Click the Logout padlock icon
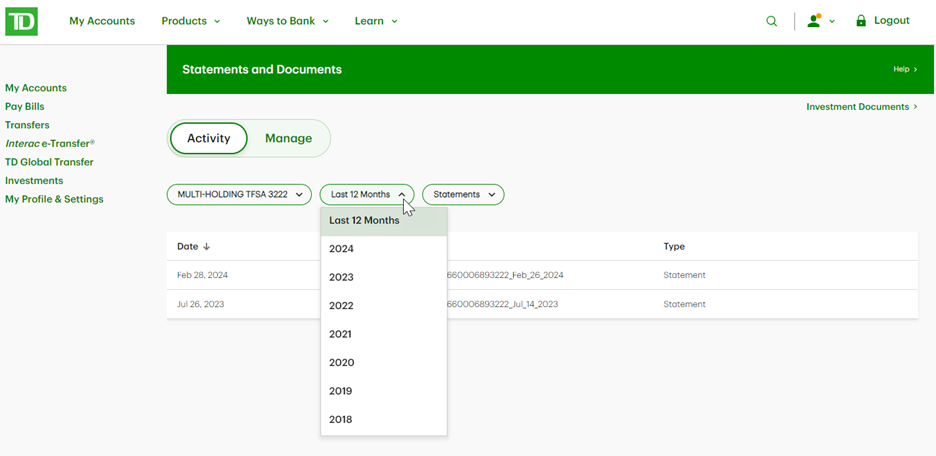936x456 pixels. [x=861, y=21]
